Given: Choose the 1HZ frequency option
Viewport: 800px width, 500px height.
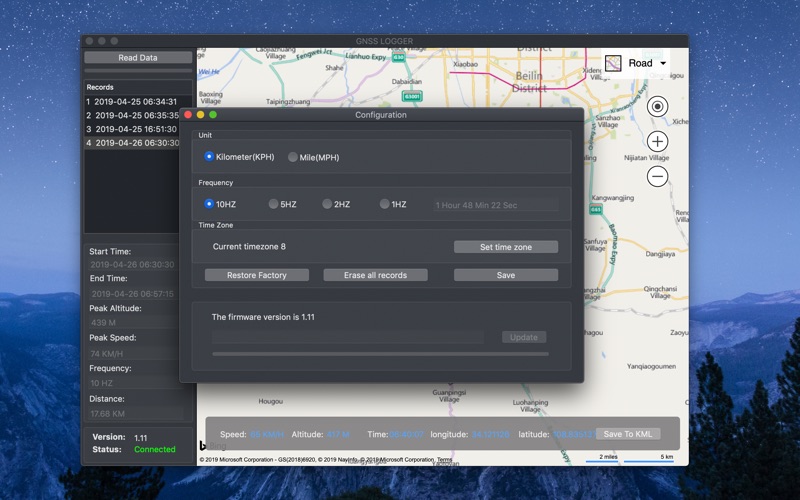Looking at the screenshot, I should (384, 204).
